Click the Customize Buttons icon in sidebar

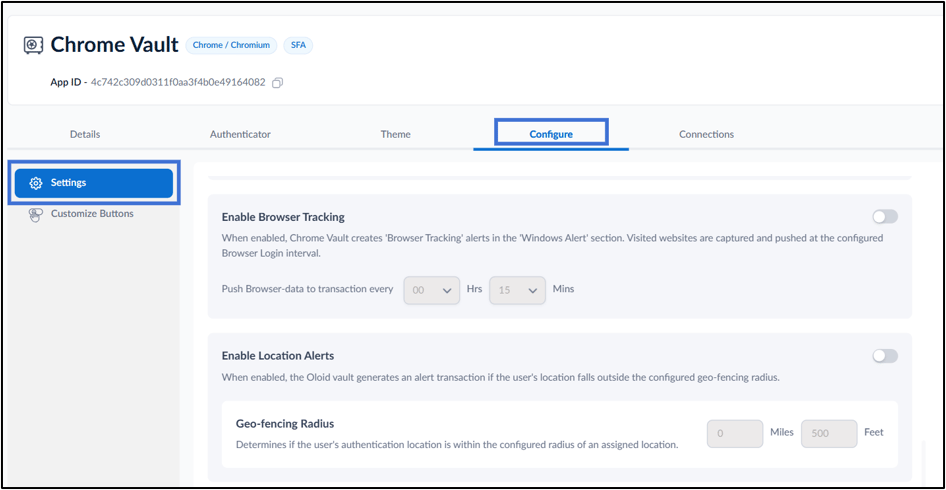[36, 214]
